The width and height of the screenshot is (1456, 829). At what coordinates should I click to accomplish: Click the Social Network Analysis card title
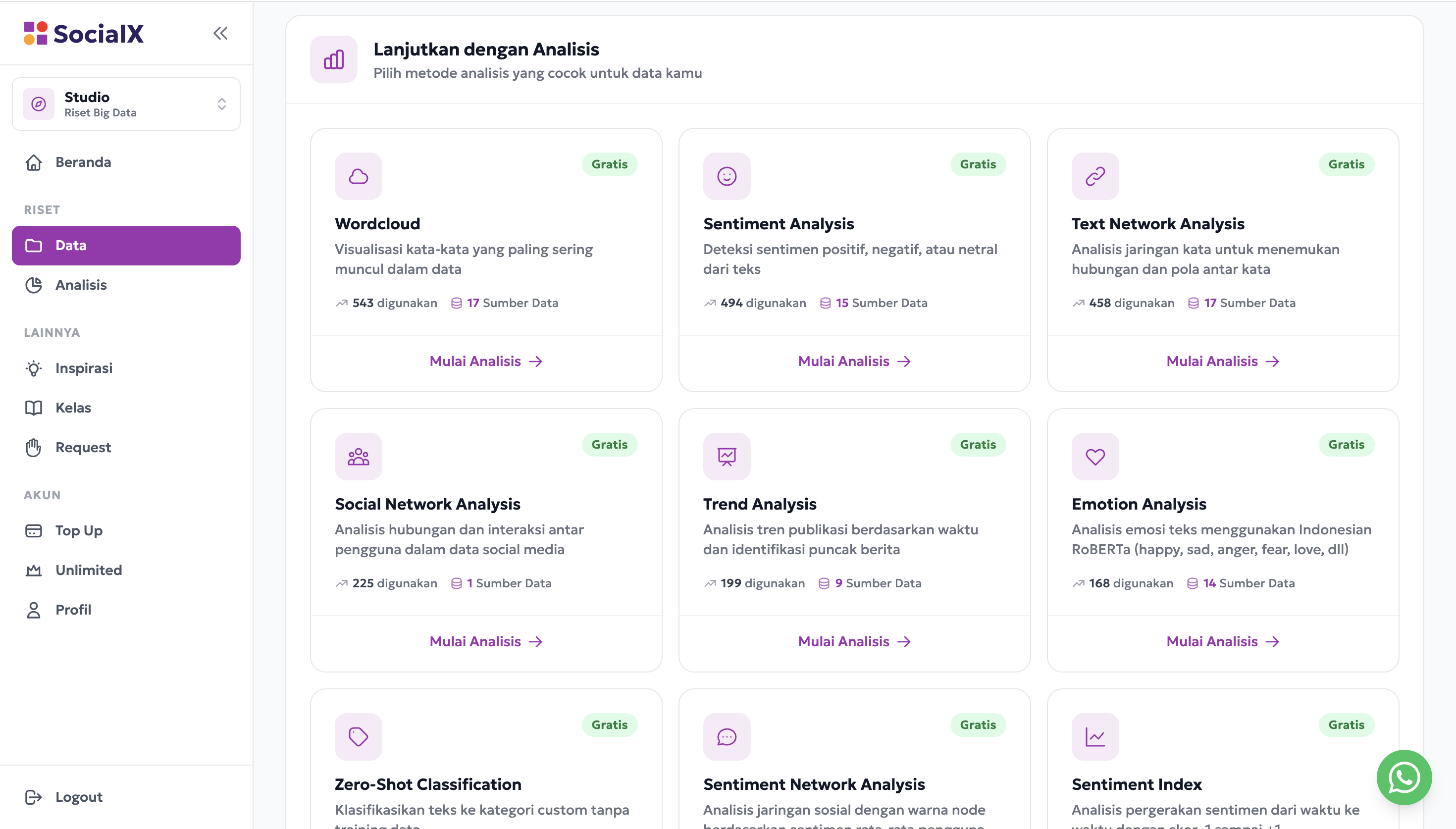point(427,504)
